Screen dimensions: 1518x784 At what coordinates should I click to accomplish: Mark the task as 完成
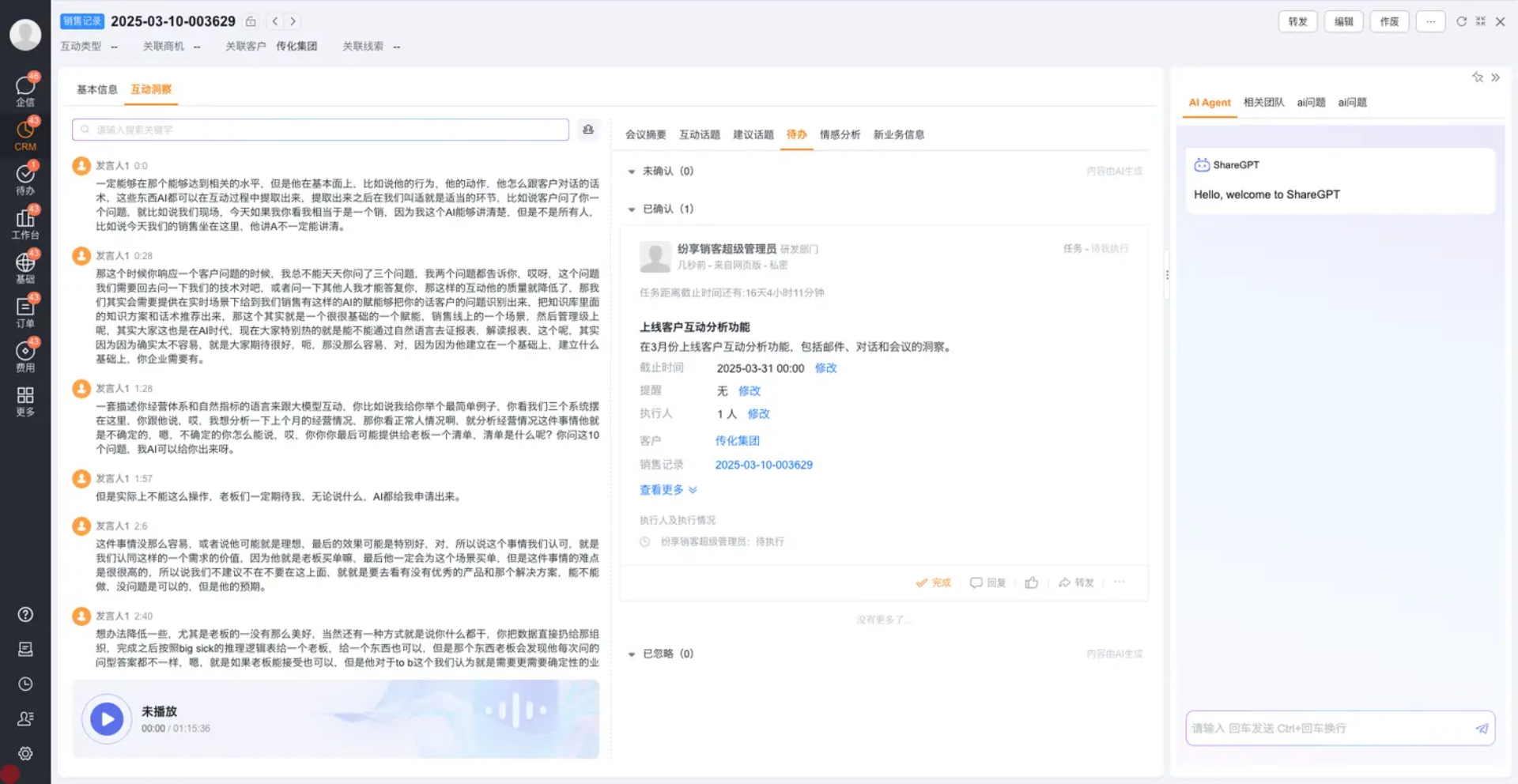click(933, 582)
